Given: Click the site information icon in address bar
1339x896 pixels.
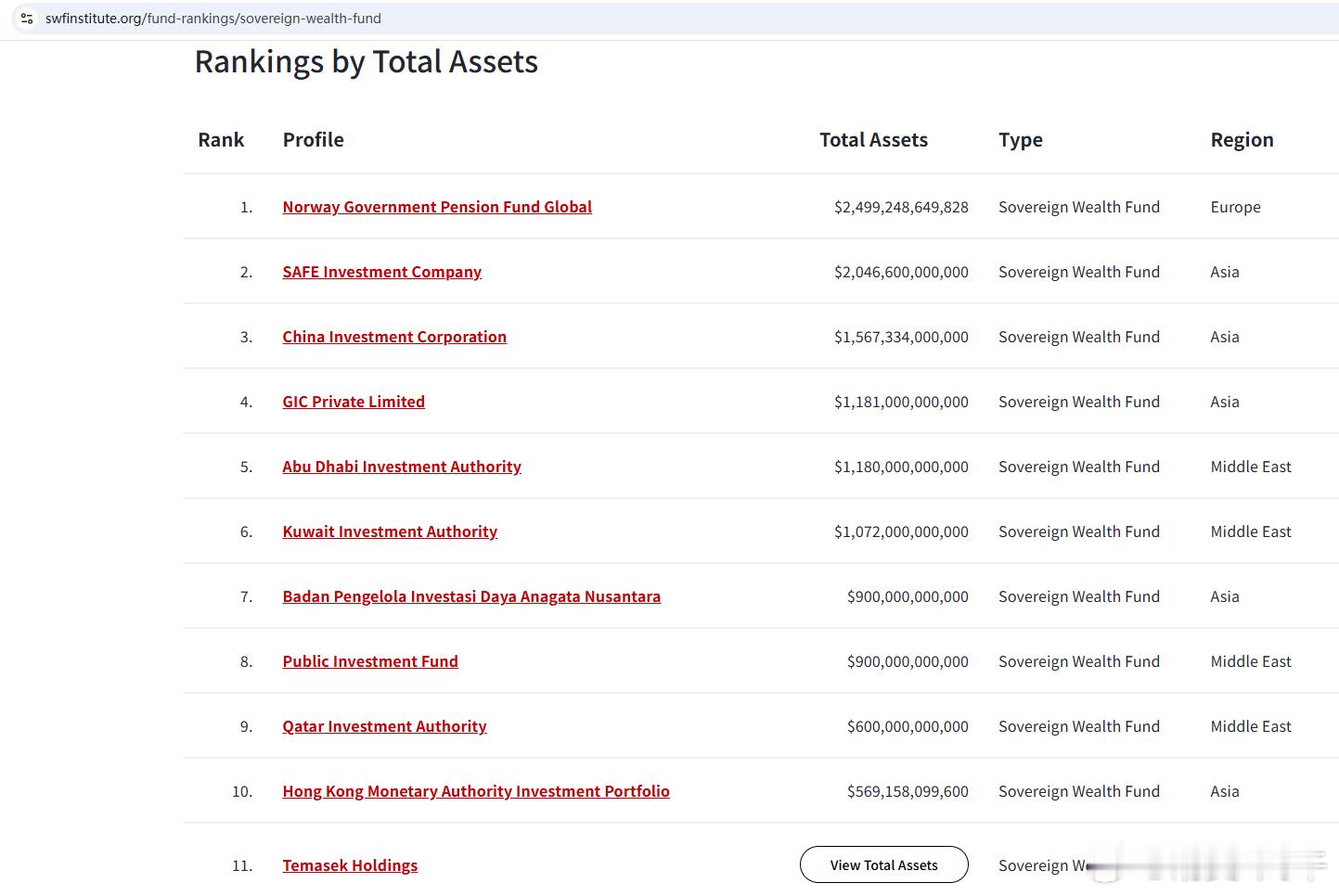Looking at the screenshot, I should tap(27, 19).
